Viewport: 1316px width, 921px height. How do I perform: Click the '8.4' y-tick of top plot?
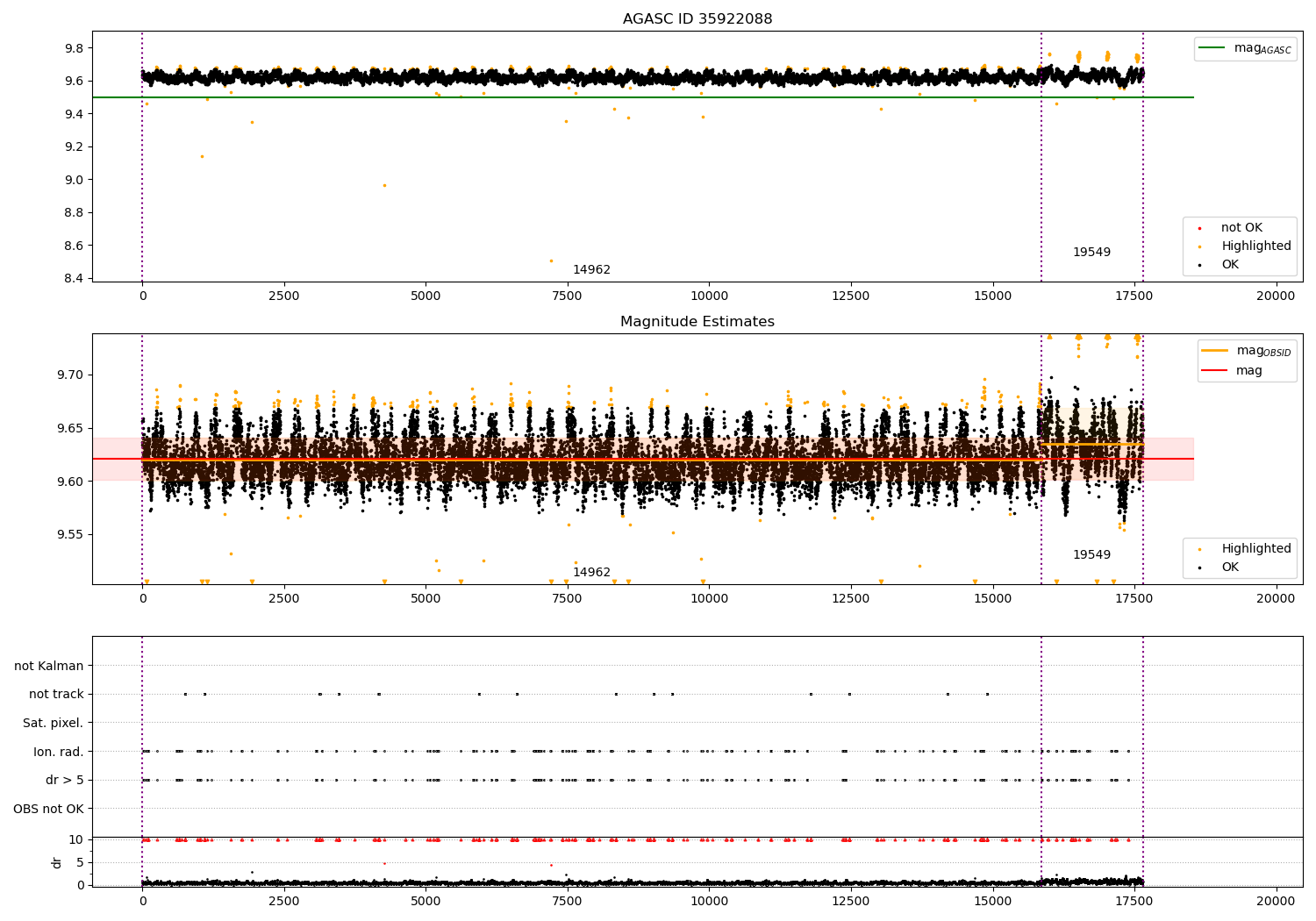[74, 279]
